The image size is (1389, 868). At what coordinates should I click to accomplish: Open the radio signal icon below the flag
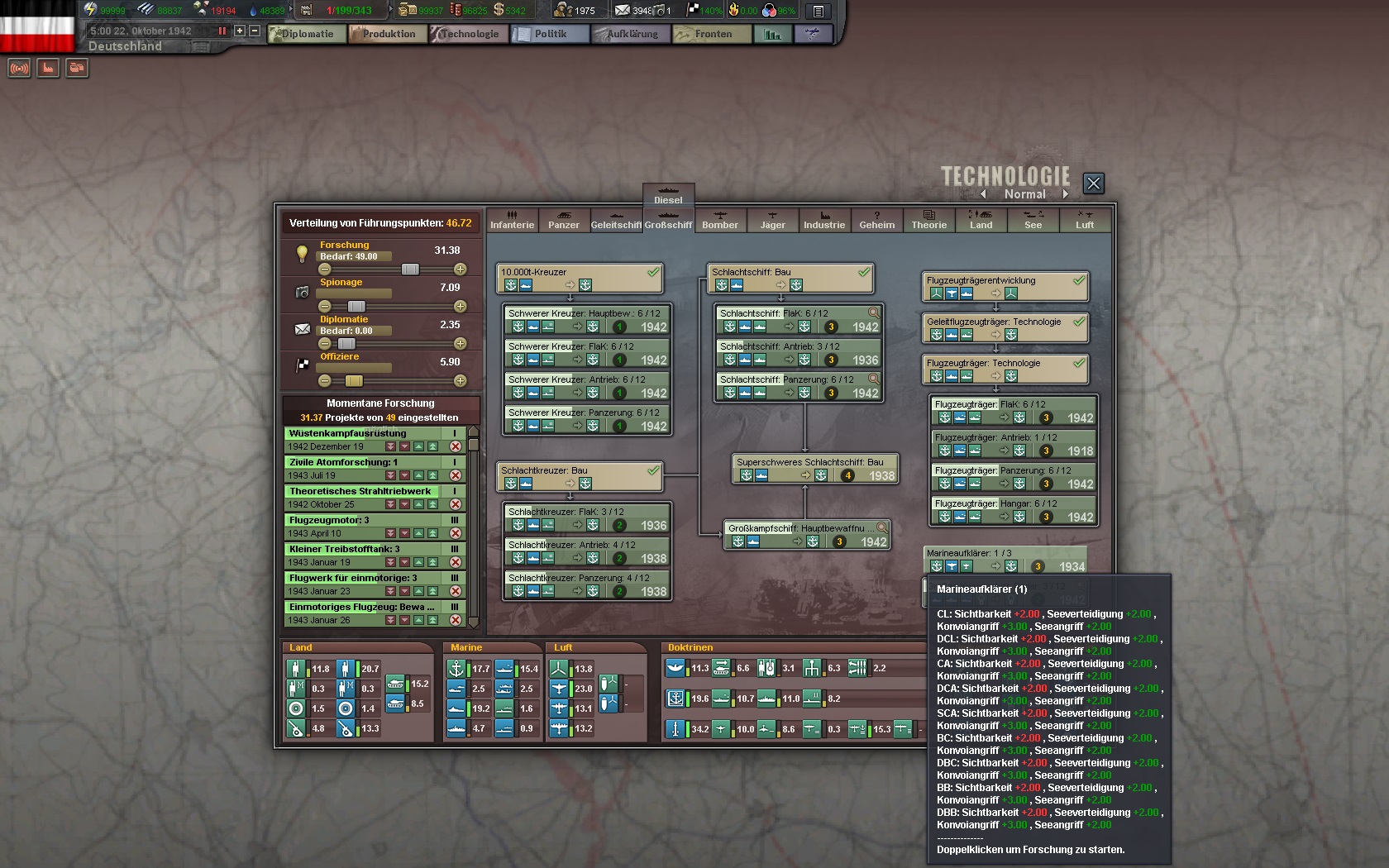pyautogui.click(x=19, y=69)
